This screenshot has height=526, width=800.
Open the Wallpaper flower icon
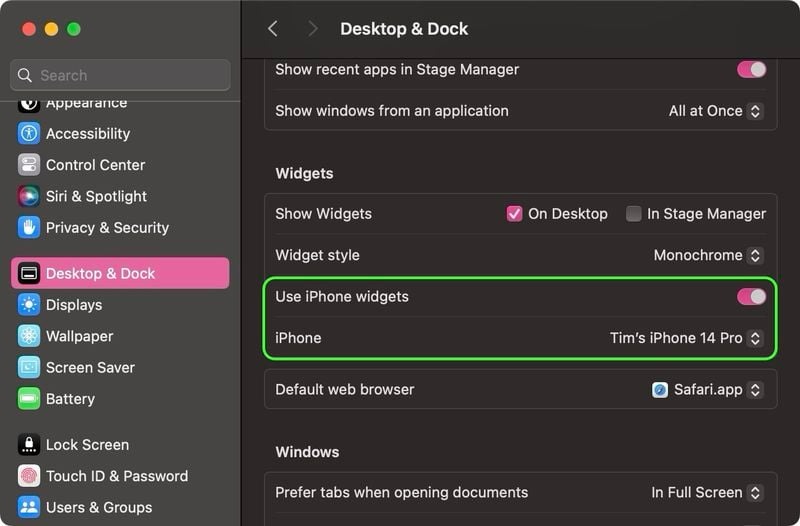[29, 336]
